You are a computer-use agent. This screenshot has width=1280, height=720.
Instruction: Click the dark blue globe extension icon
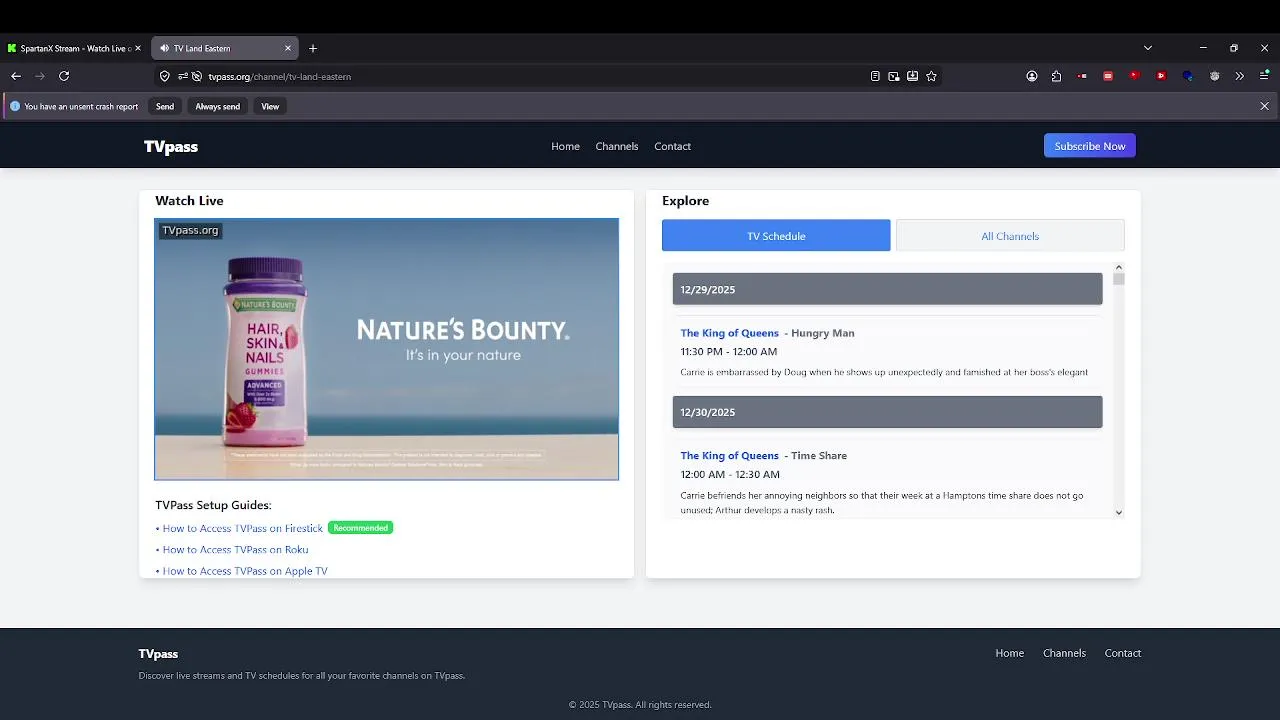1188,76
